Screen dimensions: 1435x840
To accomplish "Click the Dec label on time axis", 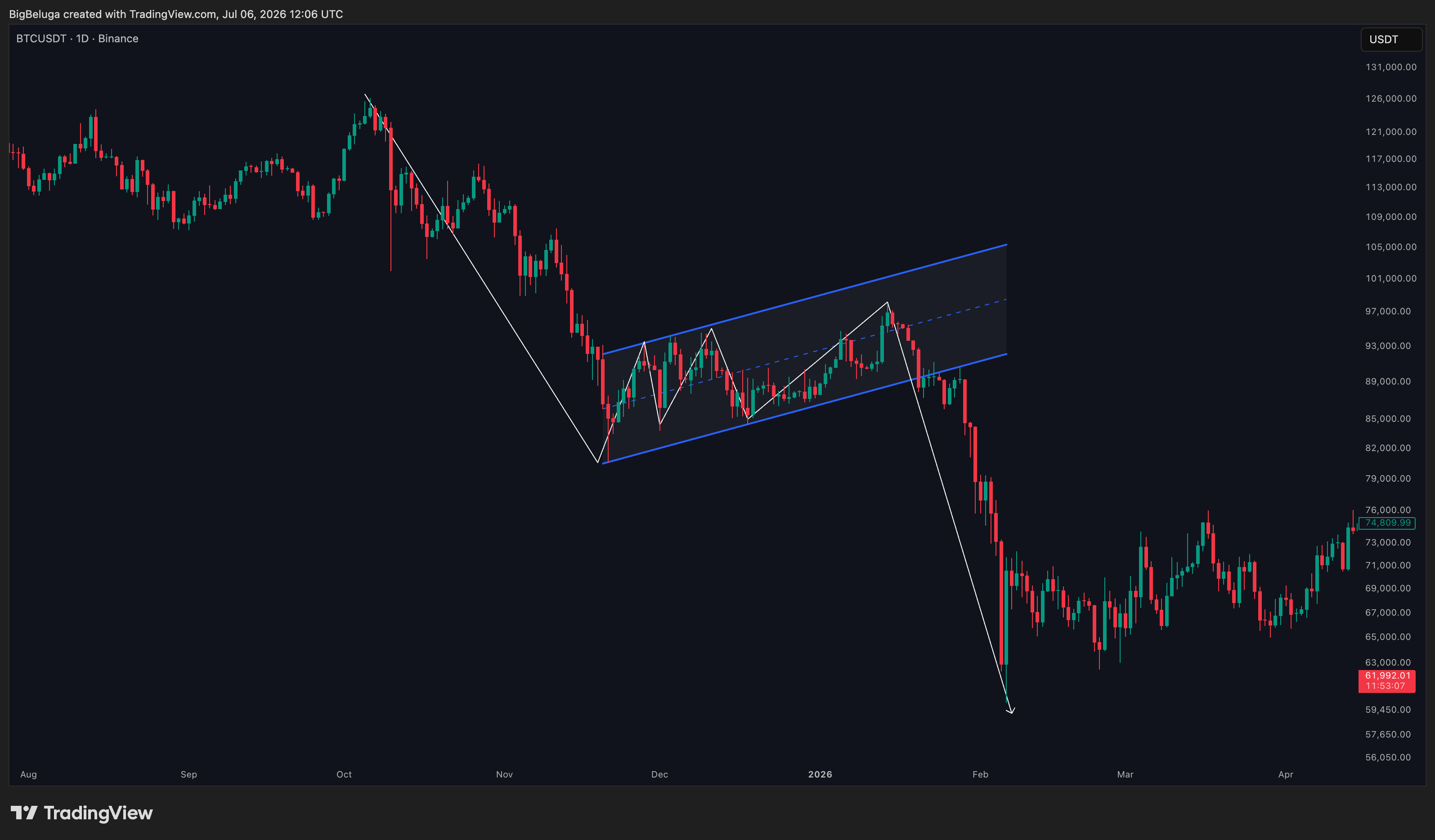I will coord(659,774).
